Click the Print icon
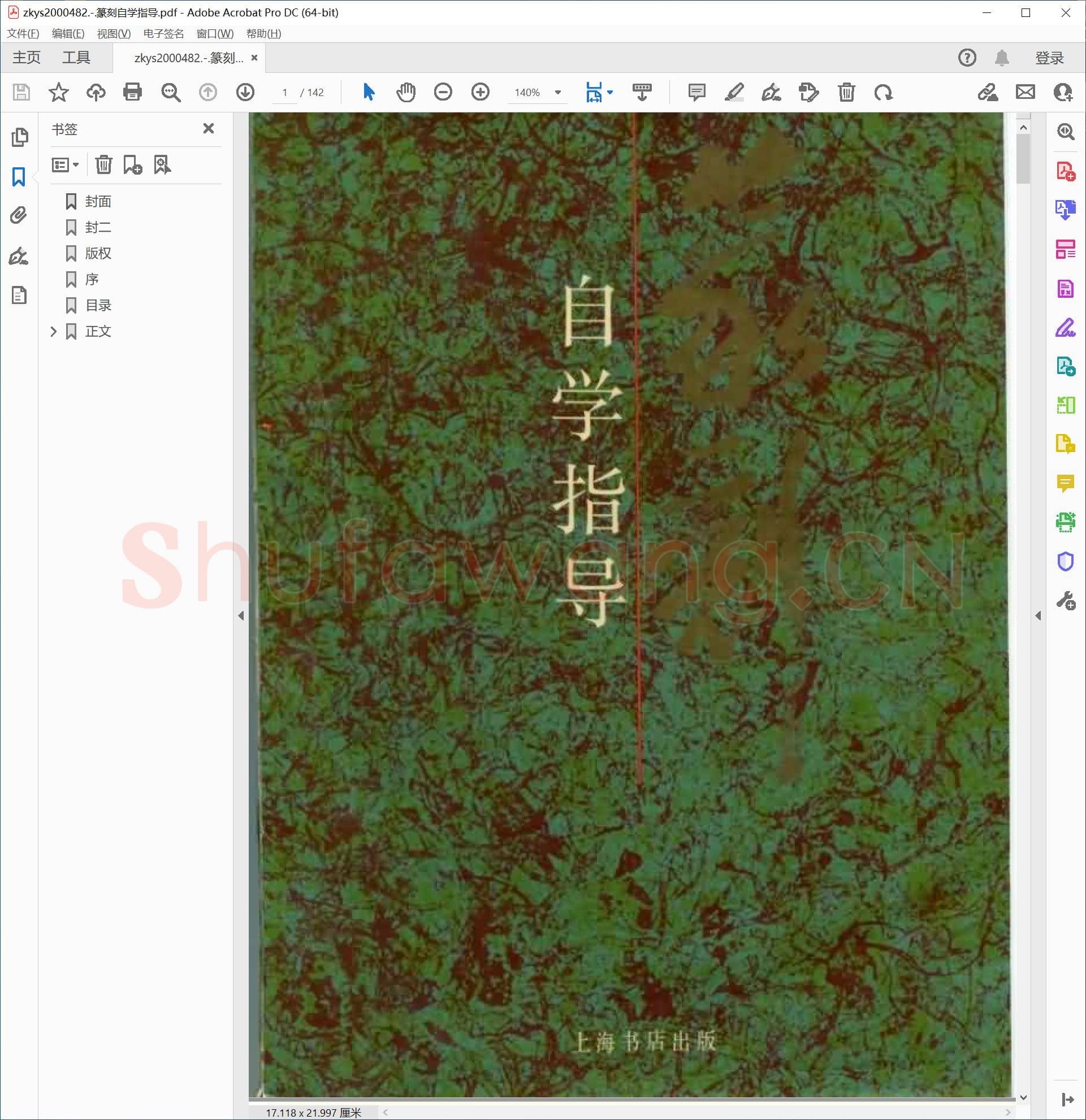1086x1120 pixels. click(x=132, y=92)
